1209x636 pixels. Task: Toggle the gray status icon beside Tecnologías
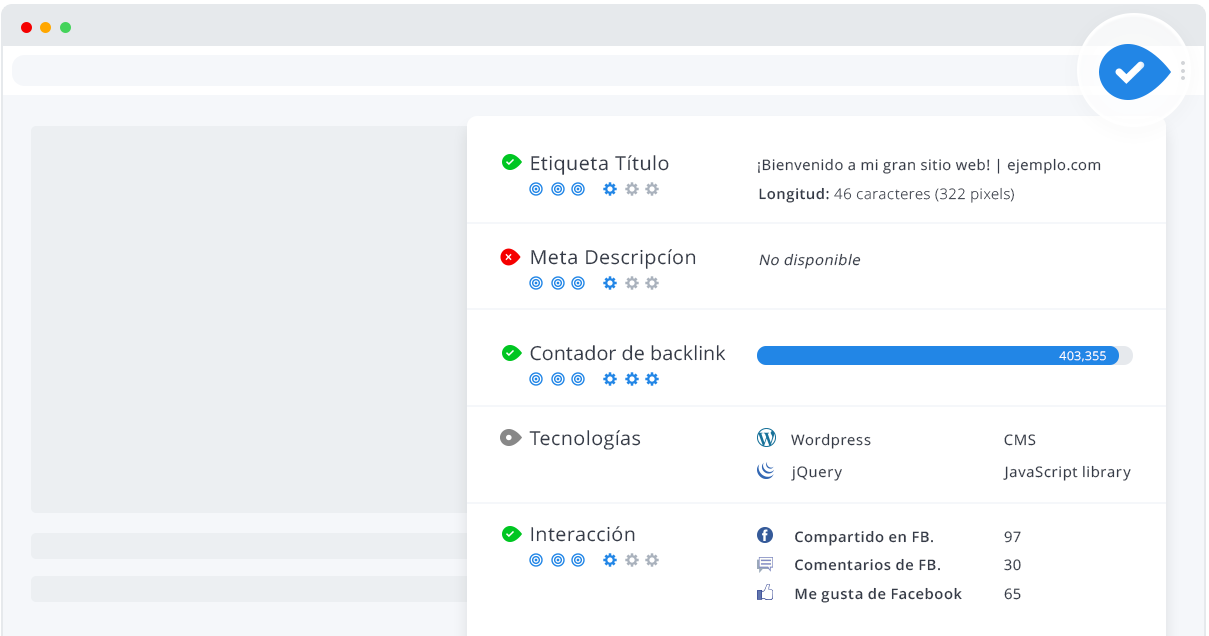tap(511, 437)
